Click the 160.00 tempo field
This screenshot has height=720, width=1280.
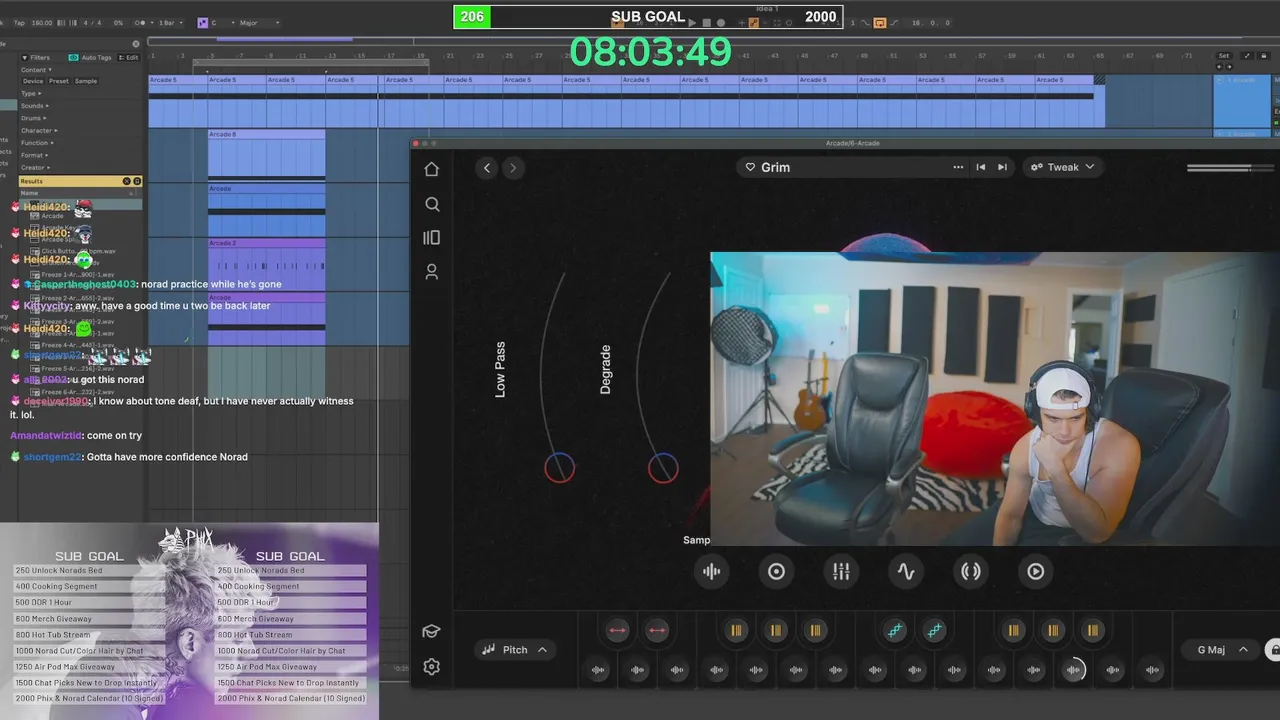tap(42, 22)
